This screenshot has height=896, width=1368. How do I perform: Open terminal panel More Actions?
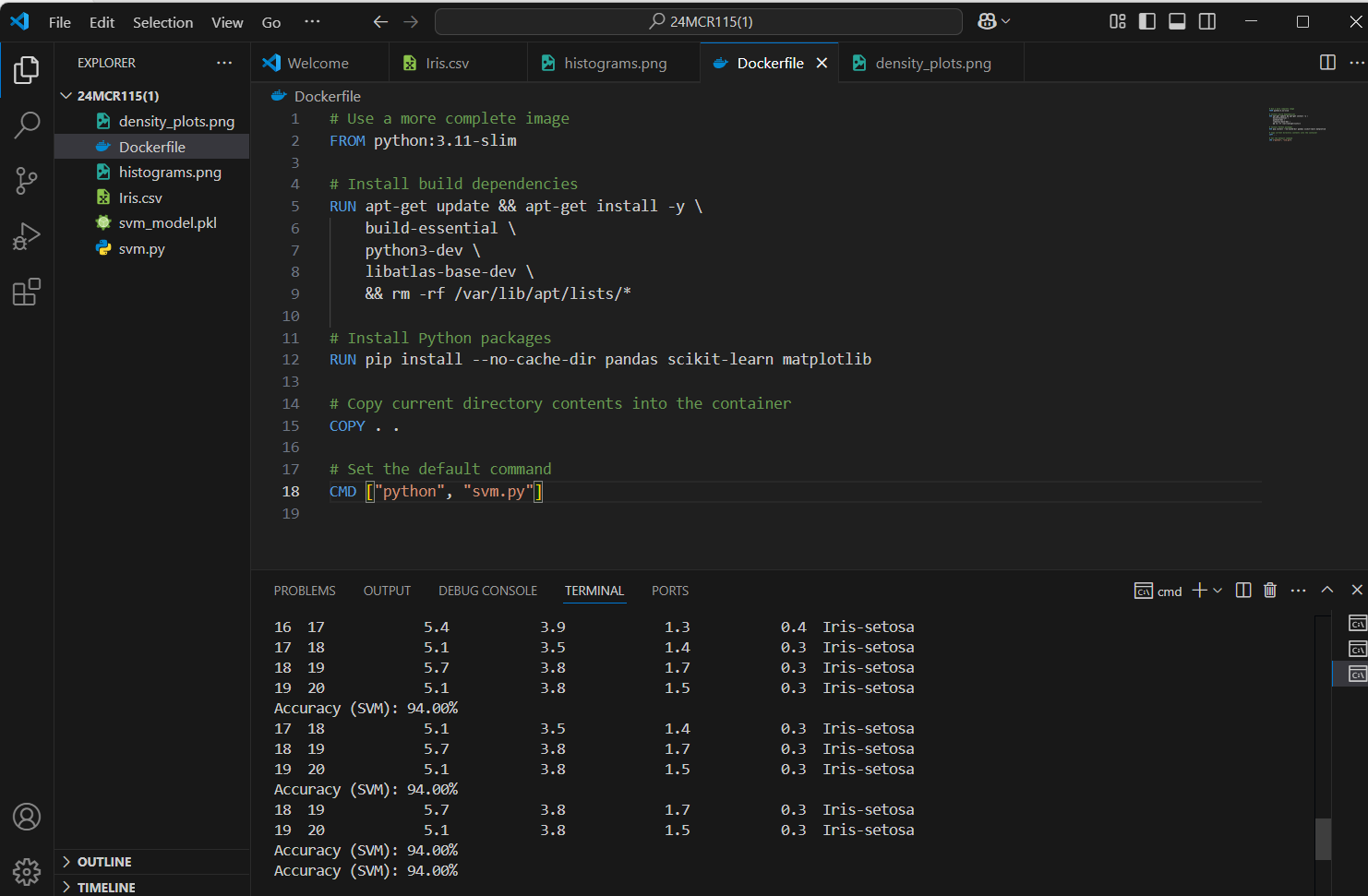pos(1299,591)
